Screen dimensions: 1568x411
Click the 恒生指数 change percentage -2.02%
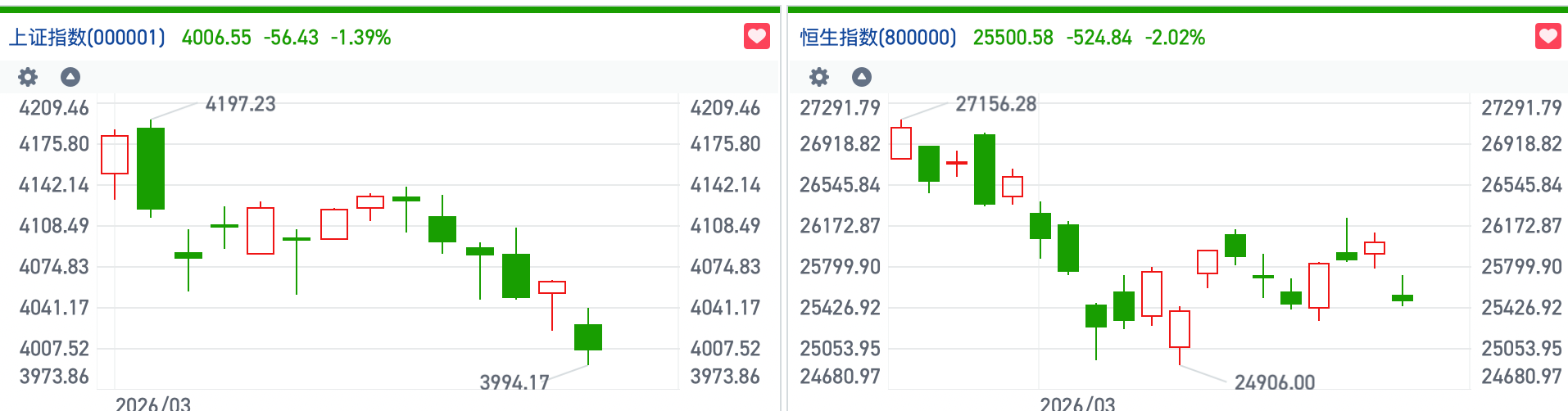(1175, 38)
